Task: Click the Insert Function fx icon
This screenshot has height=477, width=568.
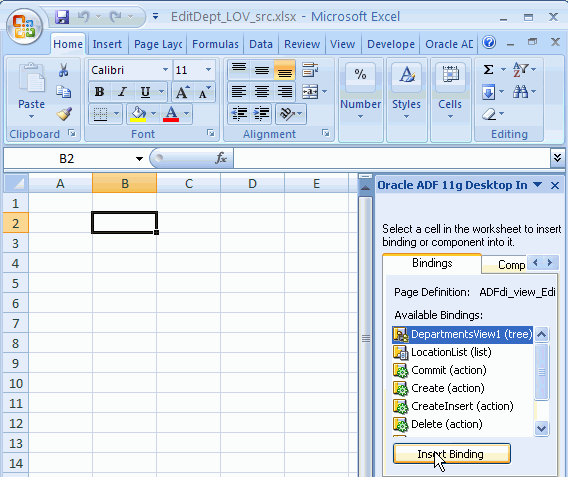Action: [x=221, y=158]
